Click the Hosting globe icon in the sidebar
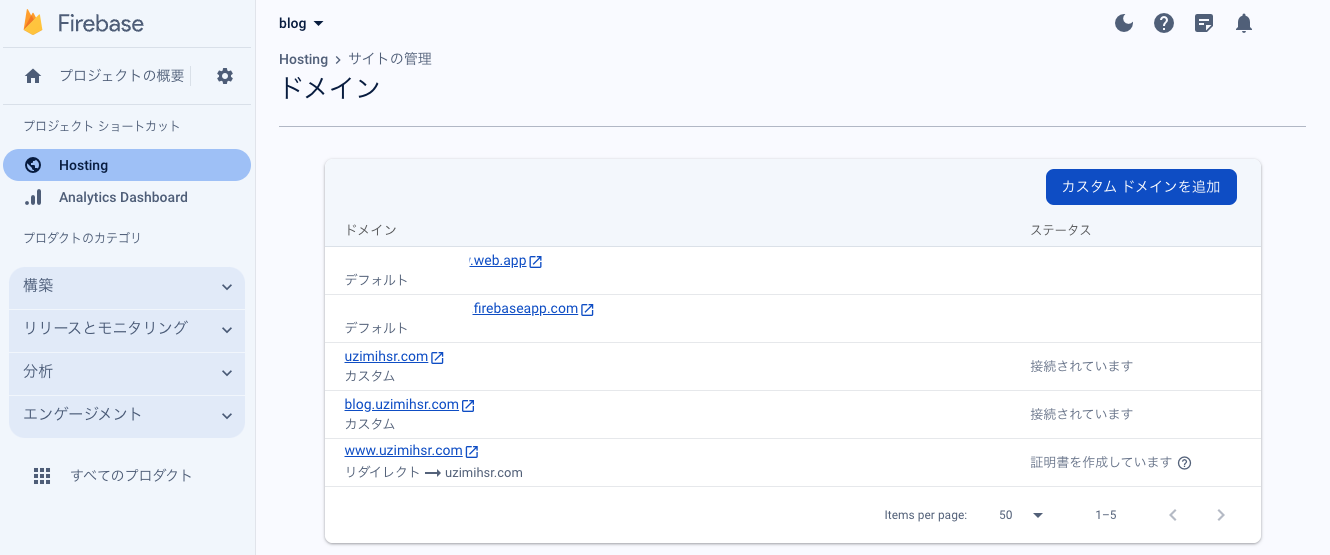The height and width of the screenshot is (555, 1330). coord(33,165)
